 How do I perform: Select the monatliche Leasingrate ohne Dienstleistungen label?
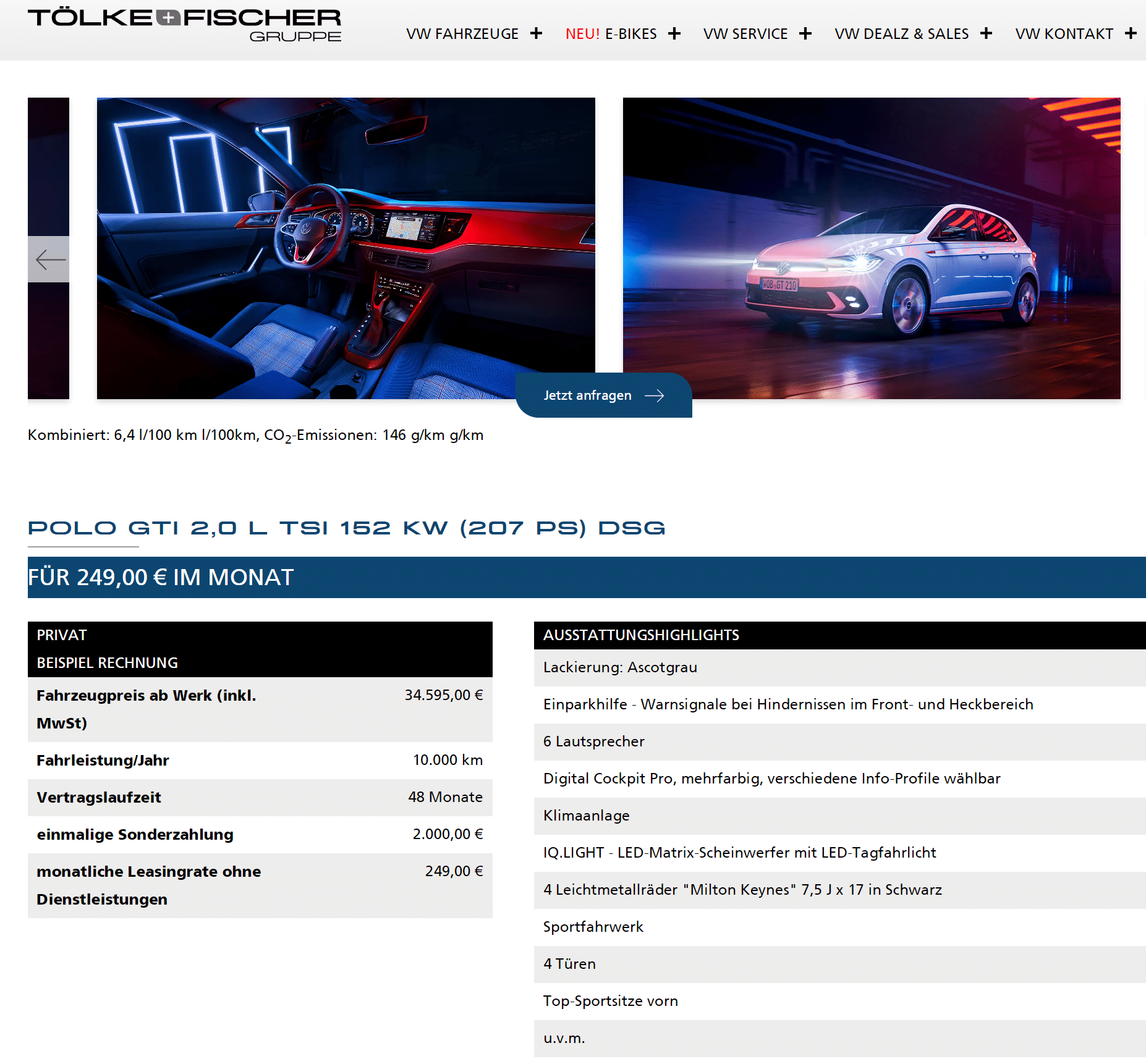pyautogui.click(x=148, y=885)
